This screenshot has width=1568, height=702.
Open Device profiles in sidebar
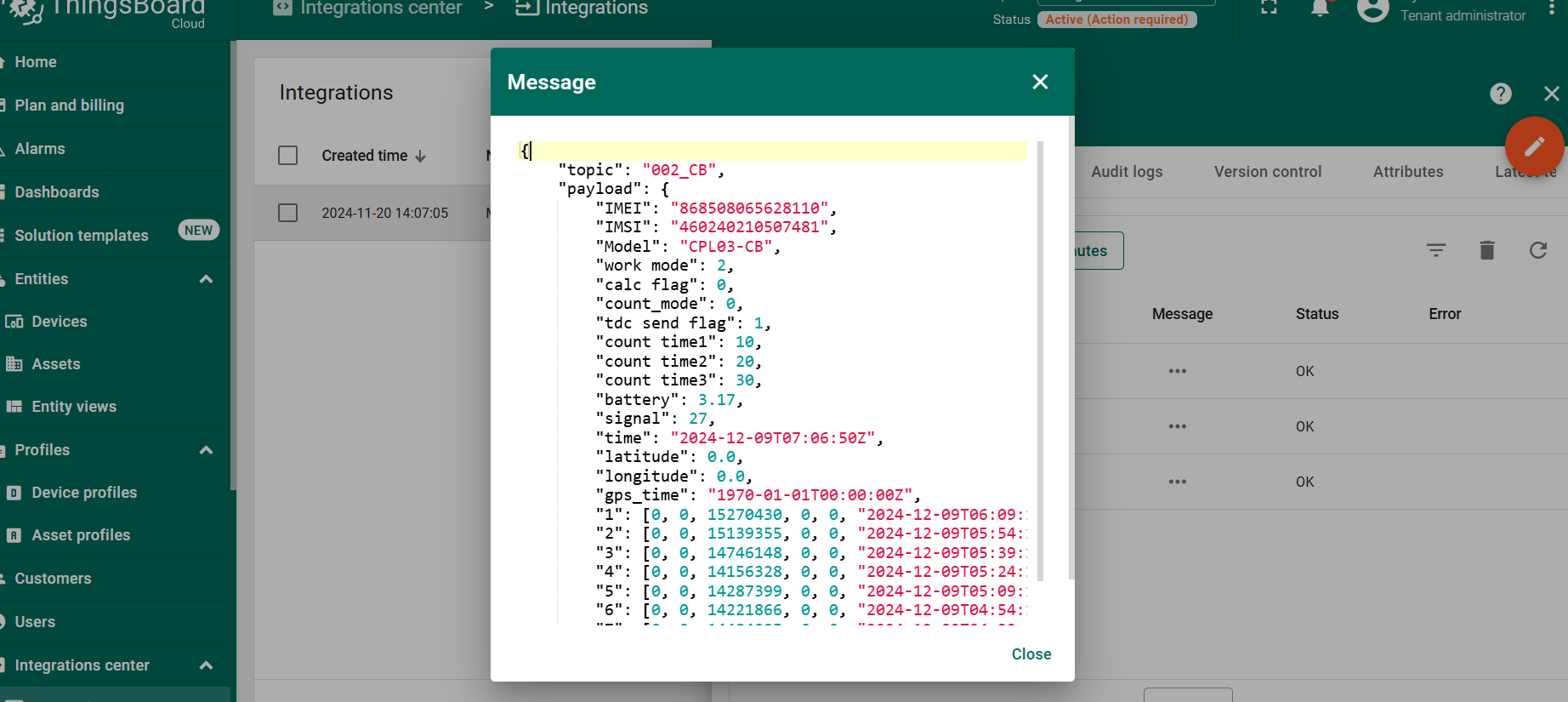tap(84, 493)
